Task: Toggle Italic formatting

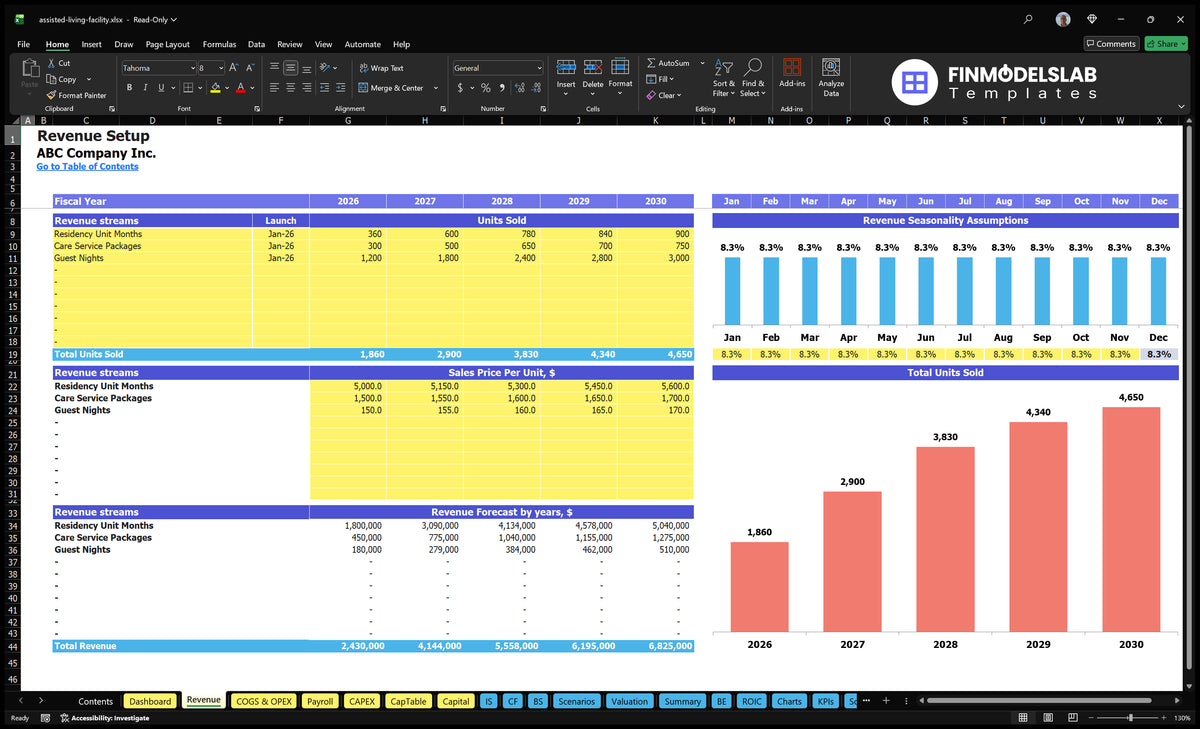Action: pyautogui.click(x=144, y=88)
